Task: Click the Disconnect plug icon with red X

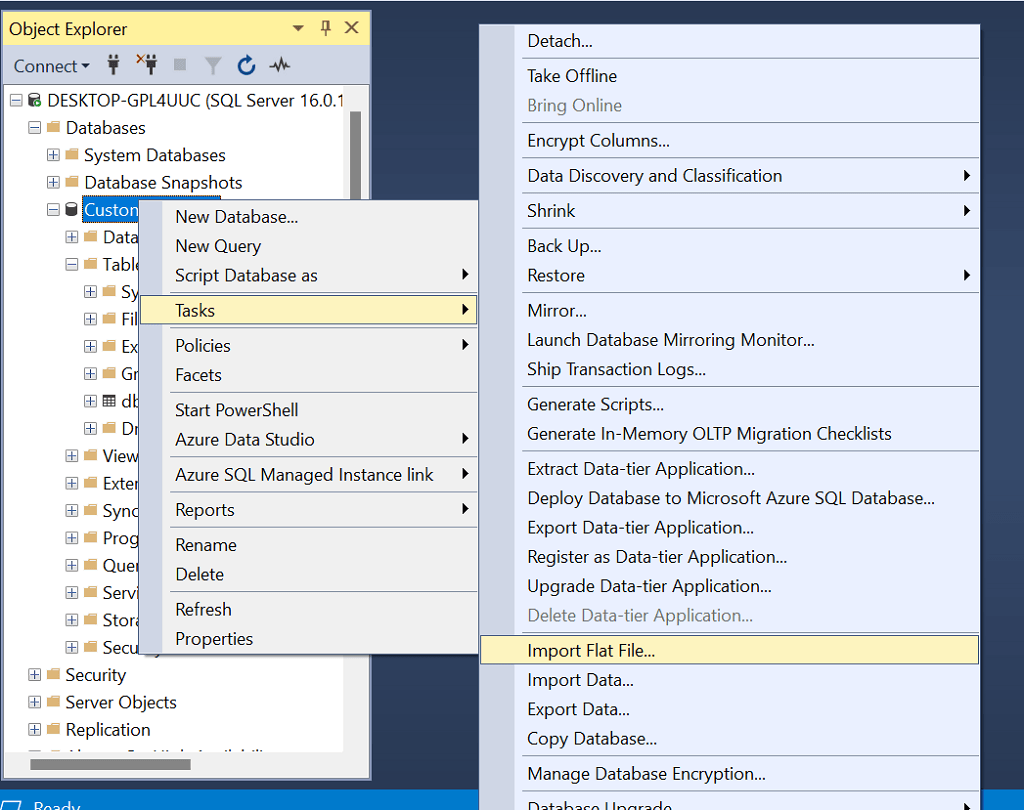Action: [x=147, y=64]
